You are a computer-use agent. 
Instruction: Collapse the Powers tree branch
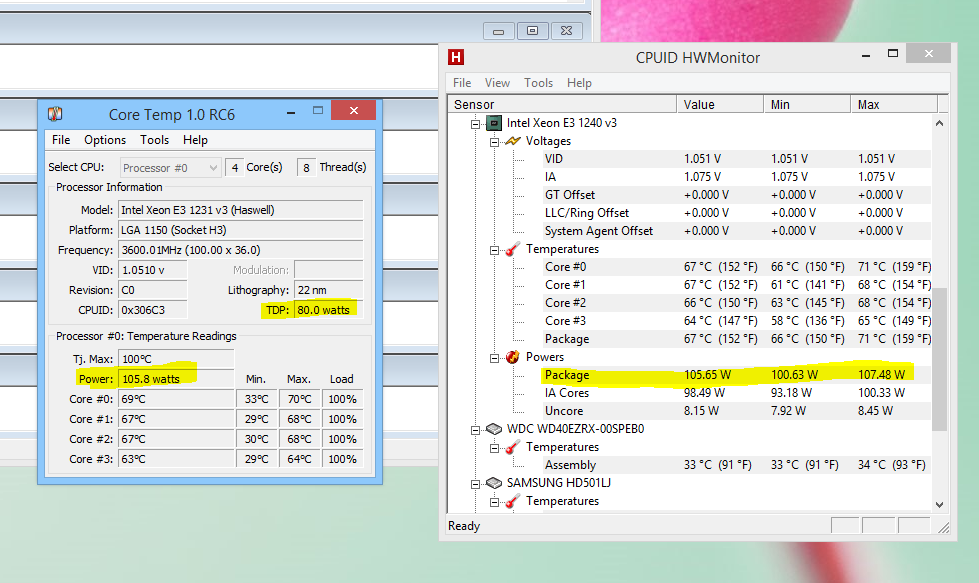[x=494, y=358]
